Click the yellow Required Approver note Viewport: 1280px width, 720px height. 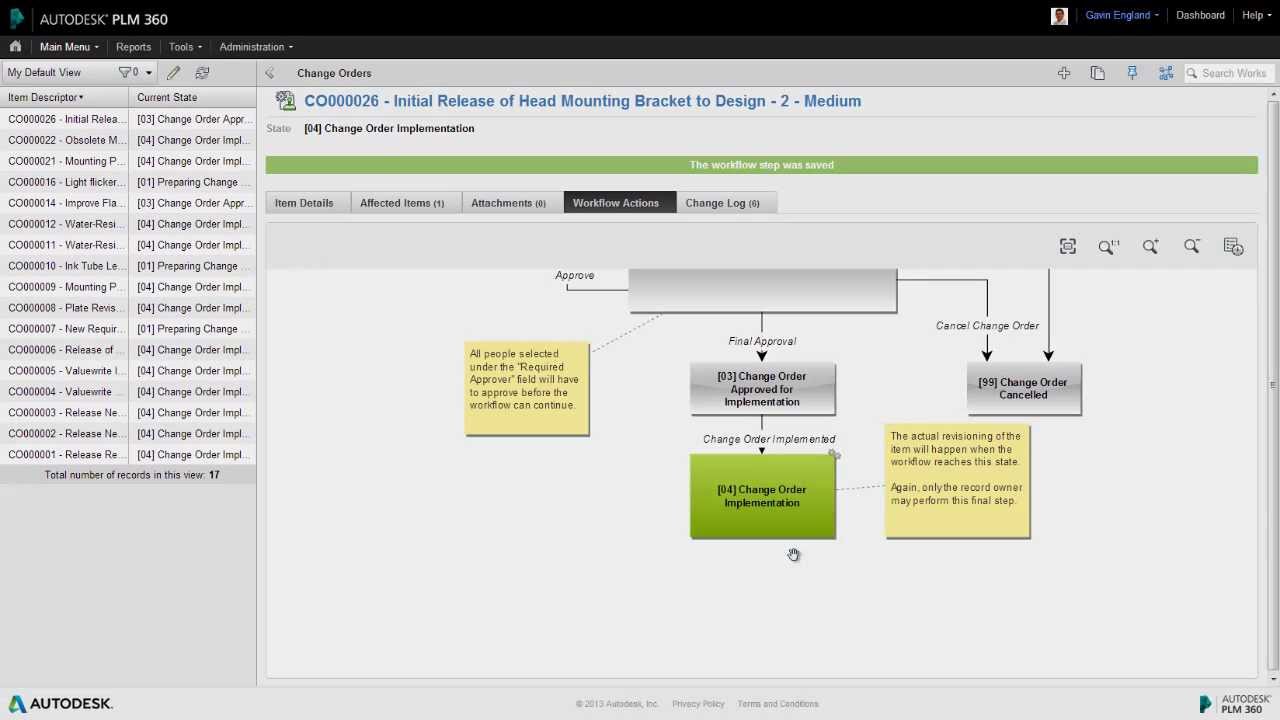tap(527, 389)
